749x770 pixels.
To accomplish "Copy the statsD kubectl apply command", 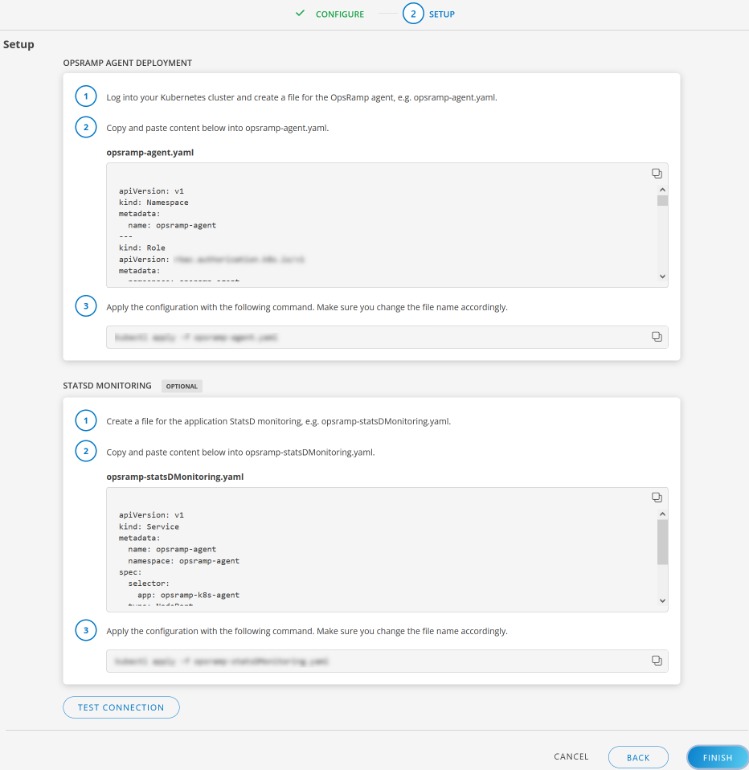I will click(657, 660).
